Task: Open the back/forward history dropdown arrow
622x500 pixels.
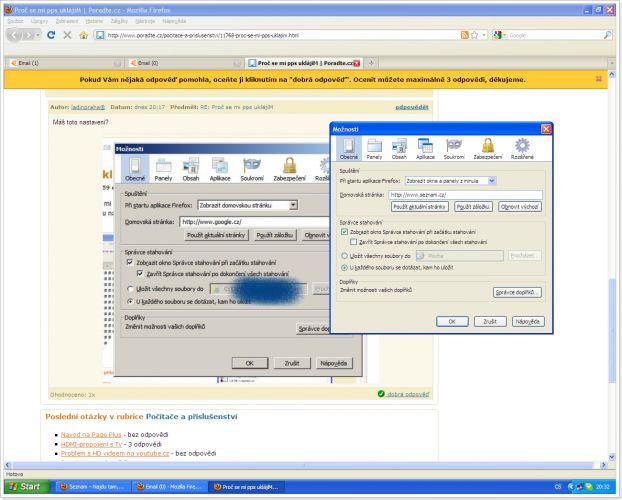Action: click(x=38, y=35)
